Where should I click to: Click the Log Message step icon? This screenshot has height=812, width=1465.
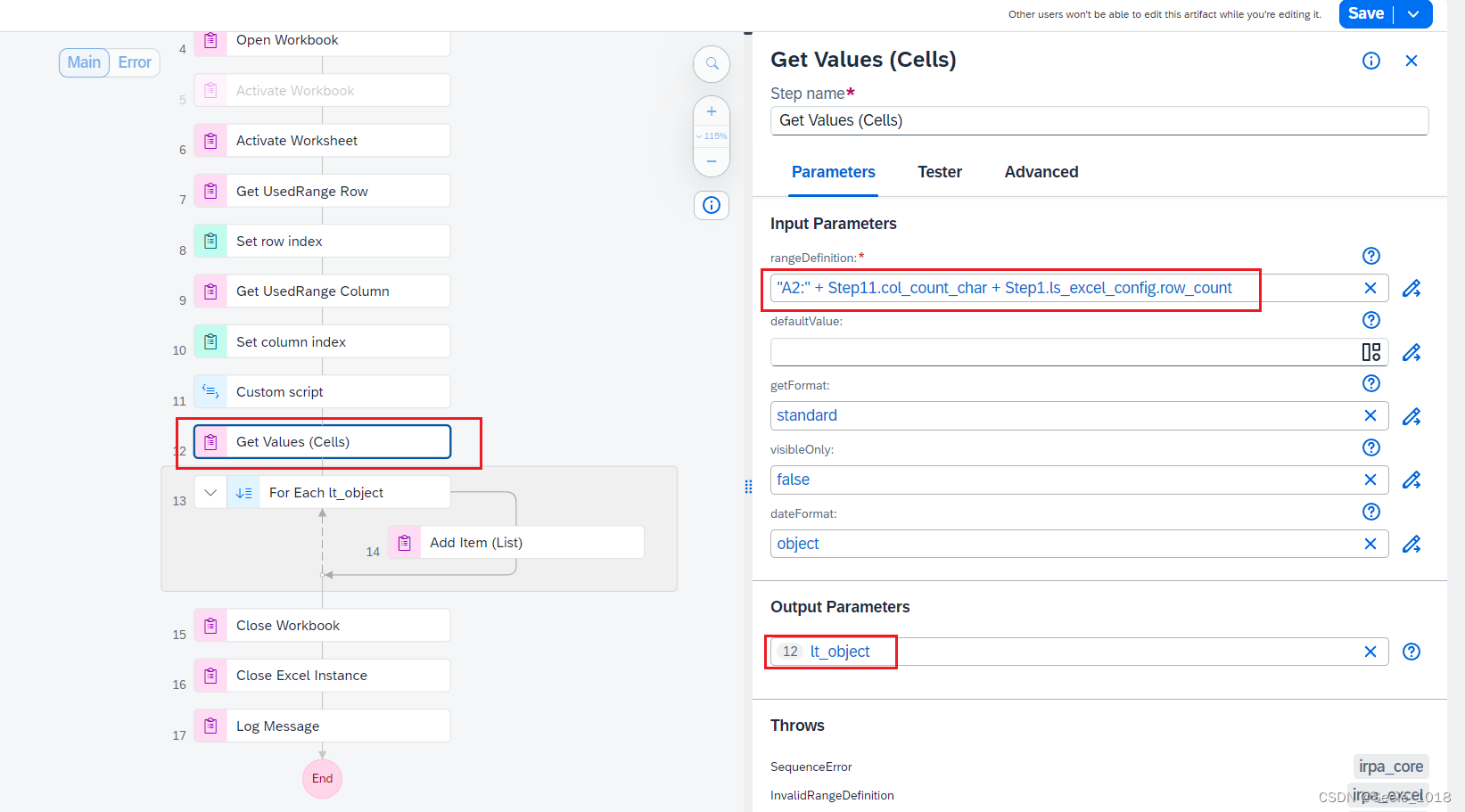coord(210,726)
